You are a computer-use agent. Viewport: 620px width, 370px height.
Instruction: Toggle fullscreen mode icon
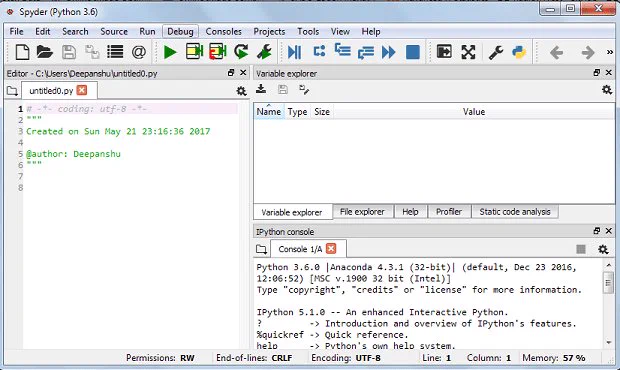(468, 52)
